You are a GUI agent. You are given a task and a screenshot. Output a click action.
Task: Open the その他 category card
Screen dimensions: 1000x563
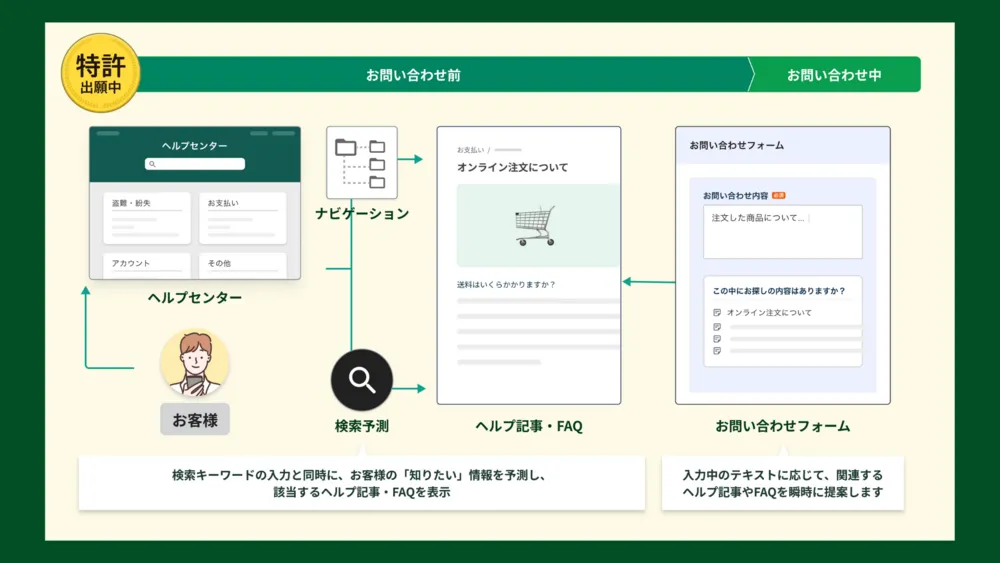click(242, 266)
